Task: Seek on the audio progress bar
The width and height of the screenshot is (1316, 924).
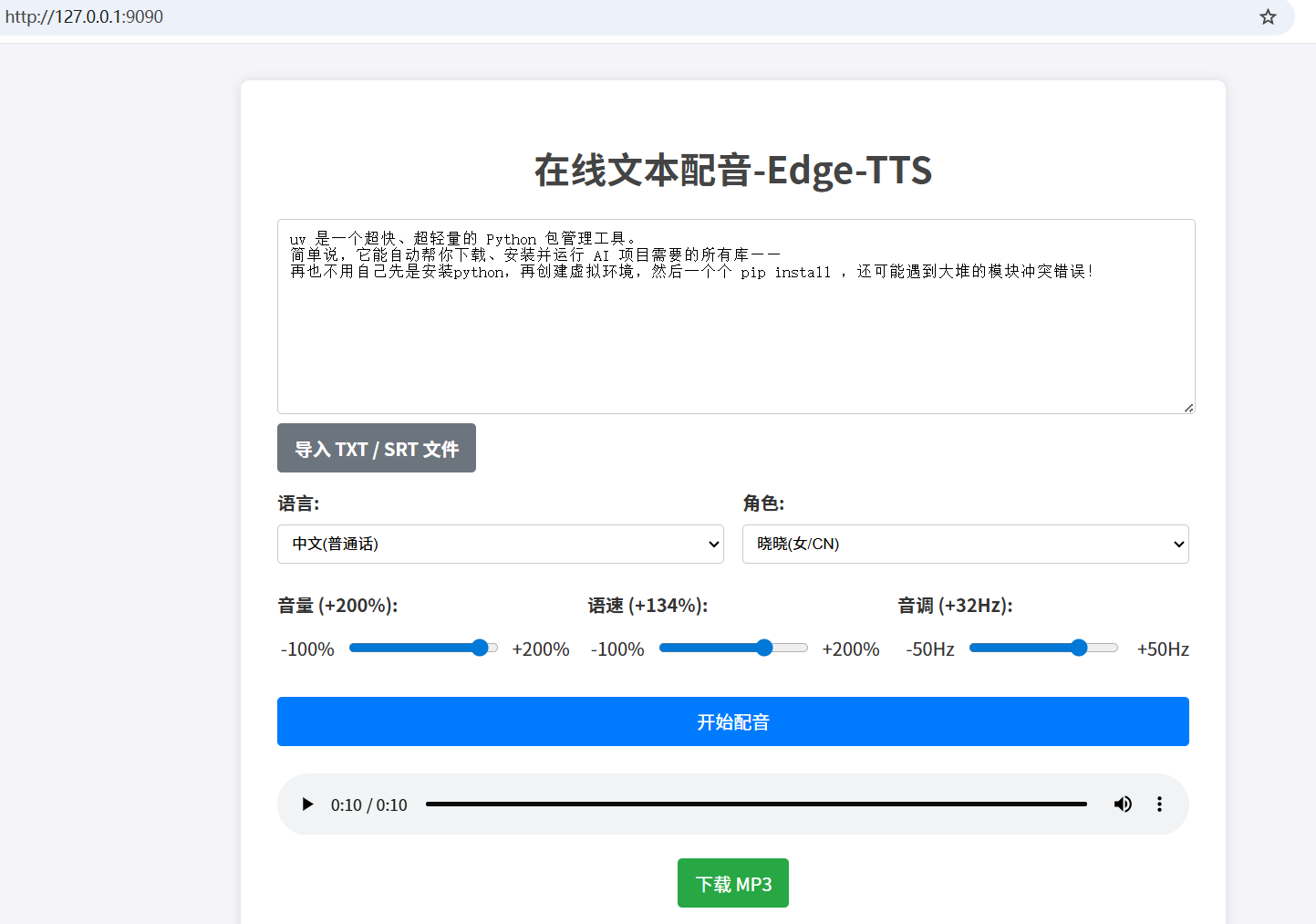Action: 755,805
